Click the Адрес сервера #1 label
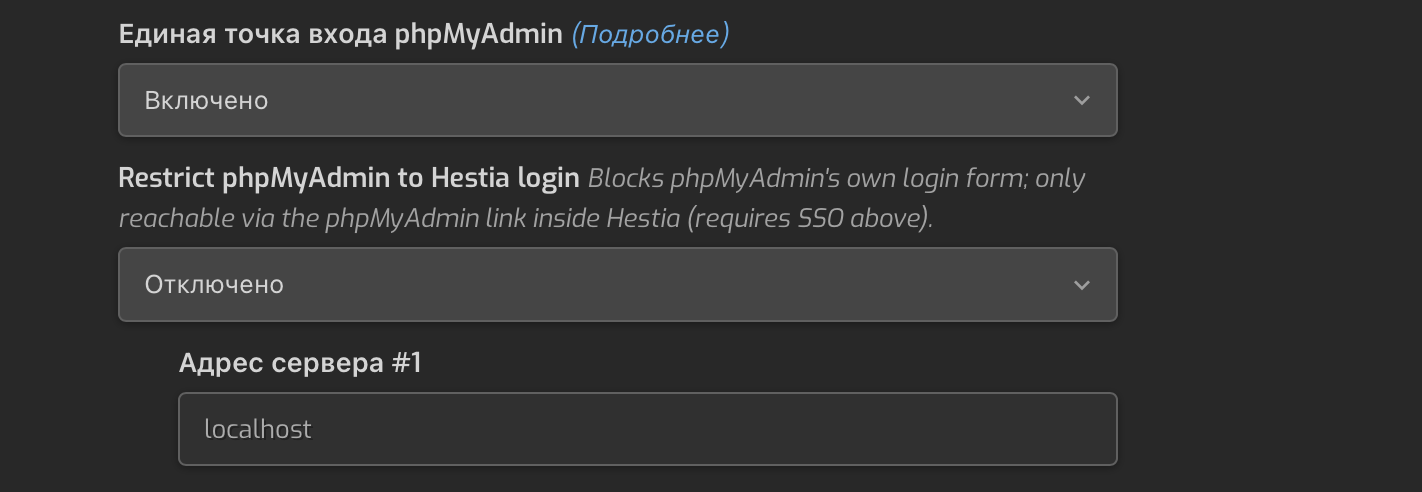 coord(300,363)
